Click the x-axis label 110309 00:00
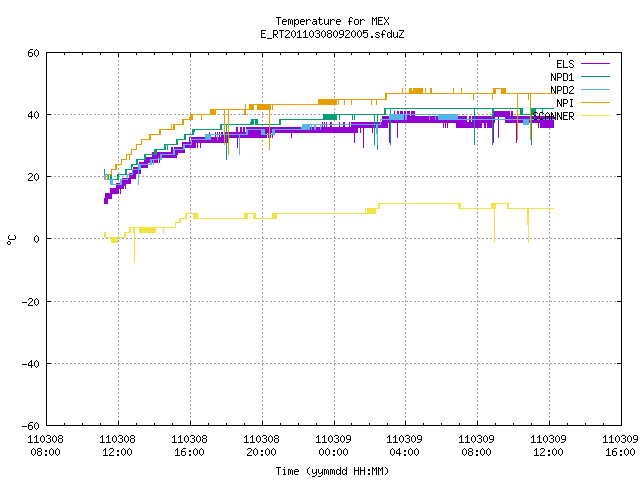 (x=333, y=446)
